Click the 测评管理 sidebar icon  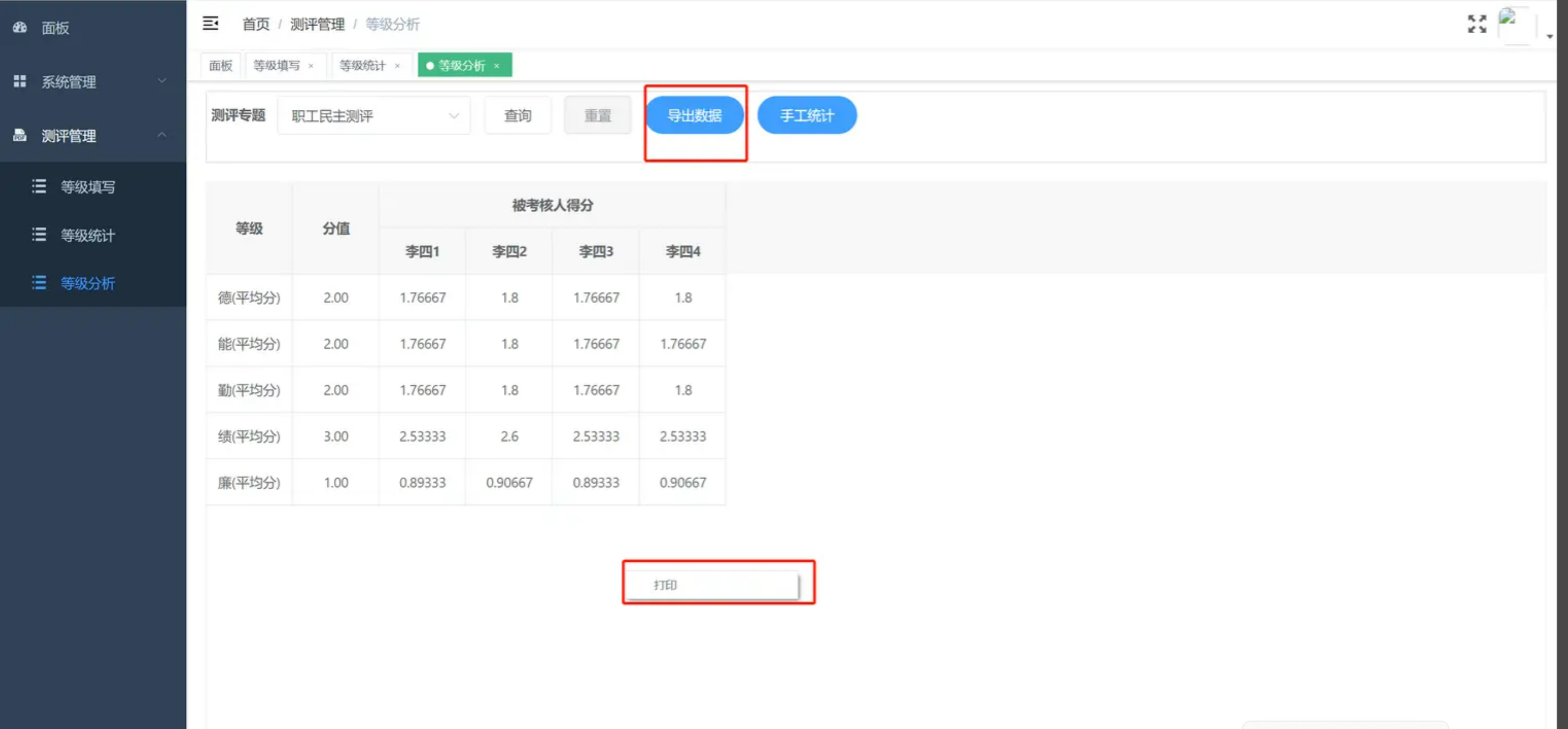(20, 135)
